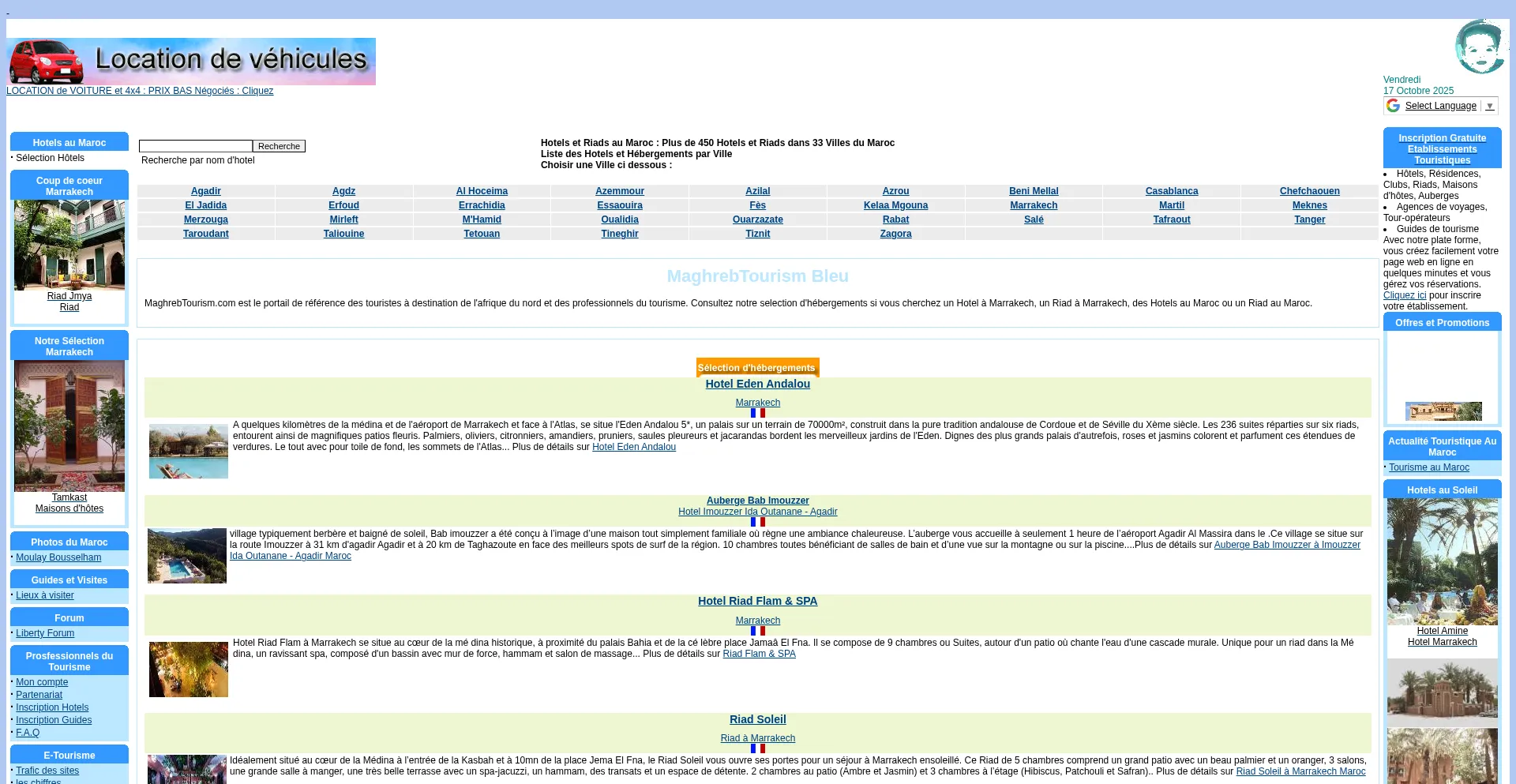
Task: Click the French flag under Auberge Bab Imouzzer
Action: pos(757,522)
